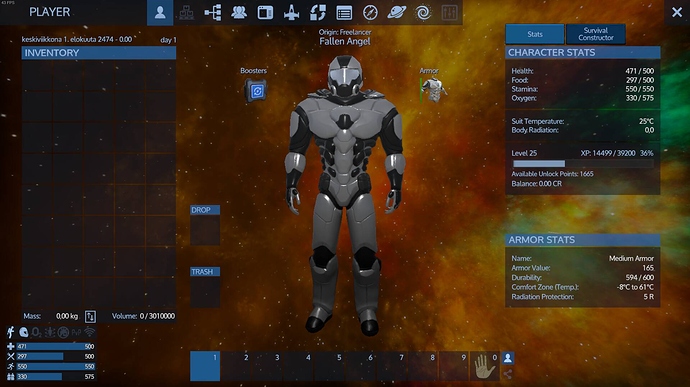The image size is (690, 387).
Task: Switch to the Survival Constructor tab
Action: coord(596,34)
